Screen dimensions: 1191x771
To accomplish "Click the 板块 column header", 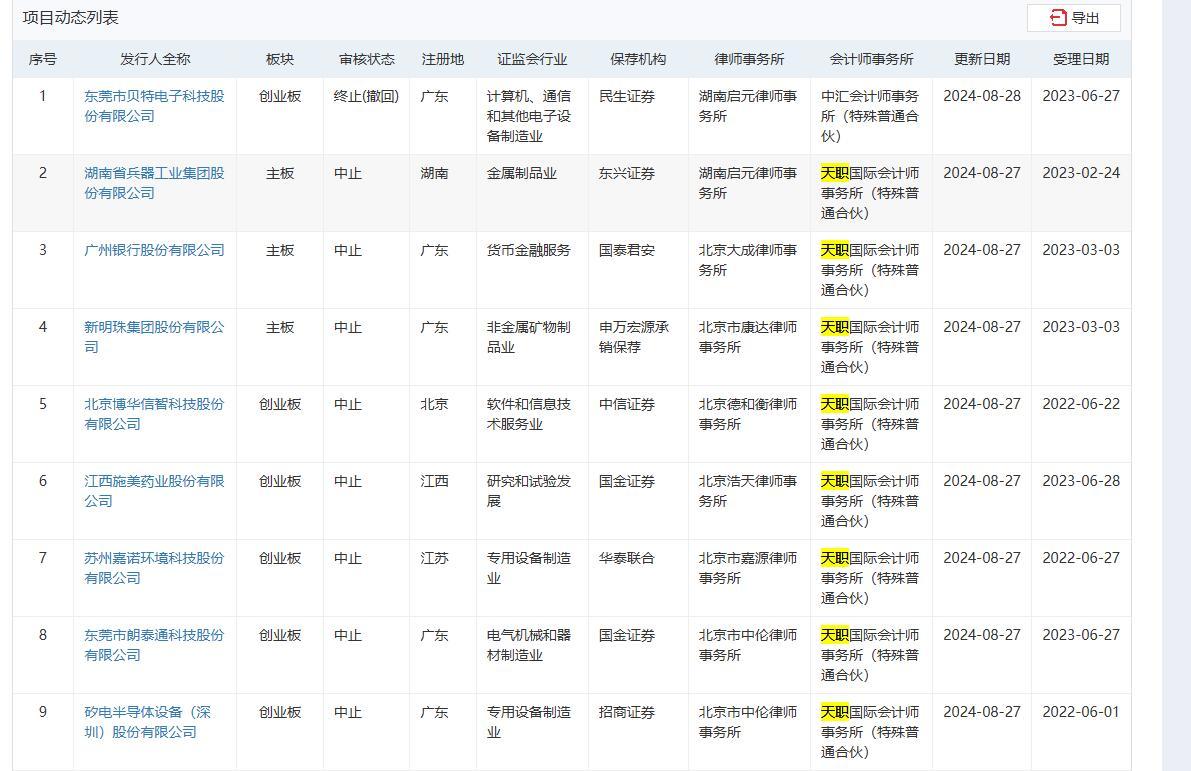I will (280, 59).
